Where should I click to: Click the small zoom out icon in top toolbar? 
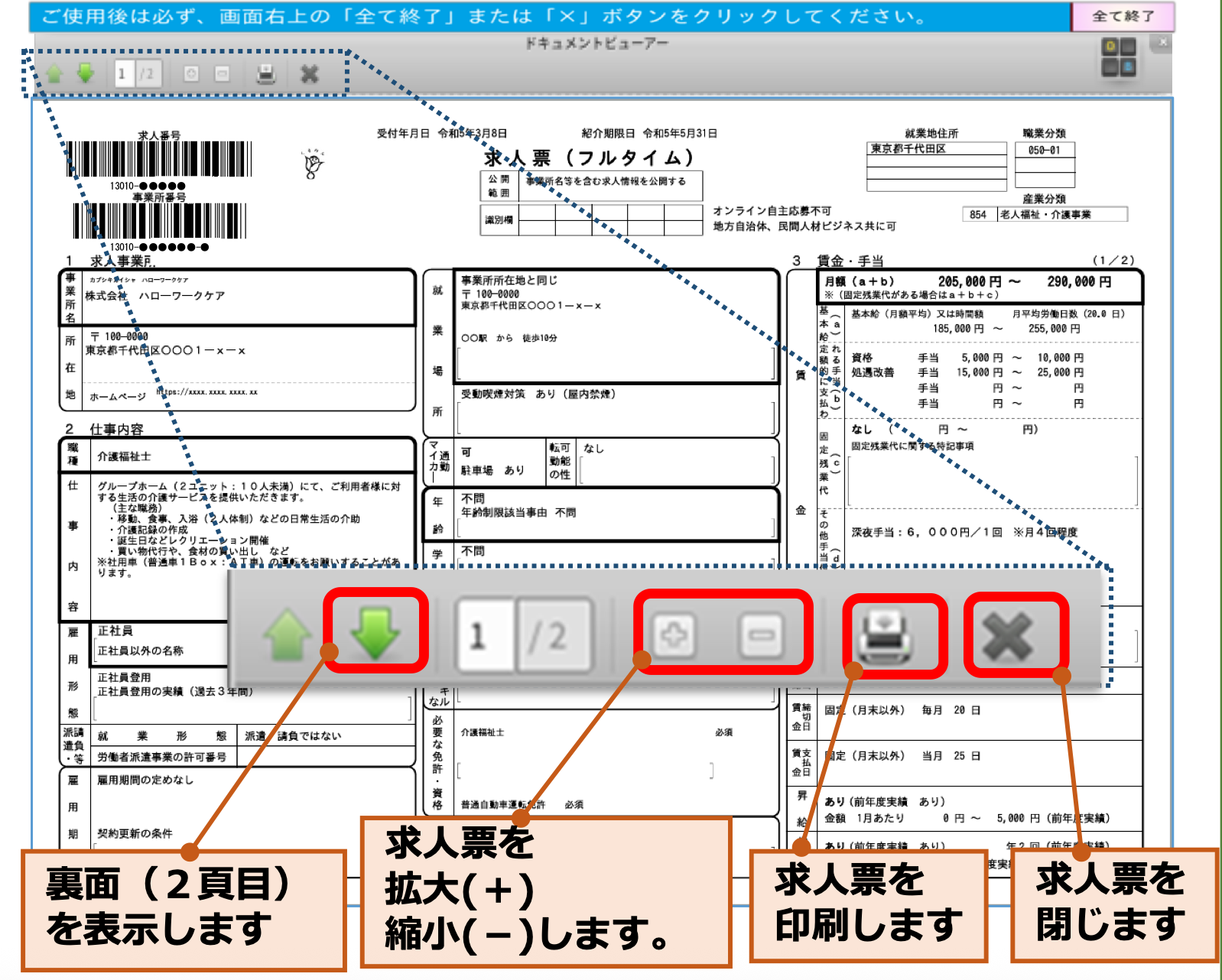click(x=222, y=74)
